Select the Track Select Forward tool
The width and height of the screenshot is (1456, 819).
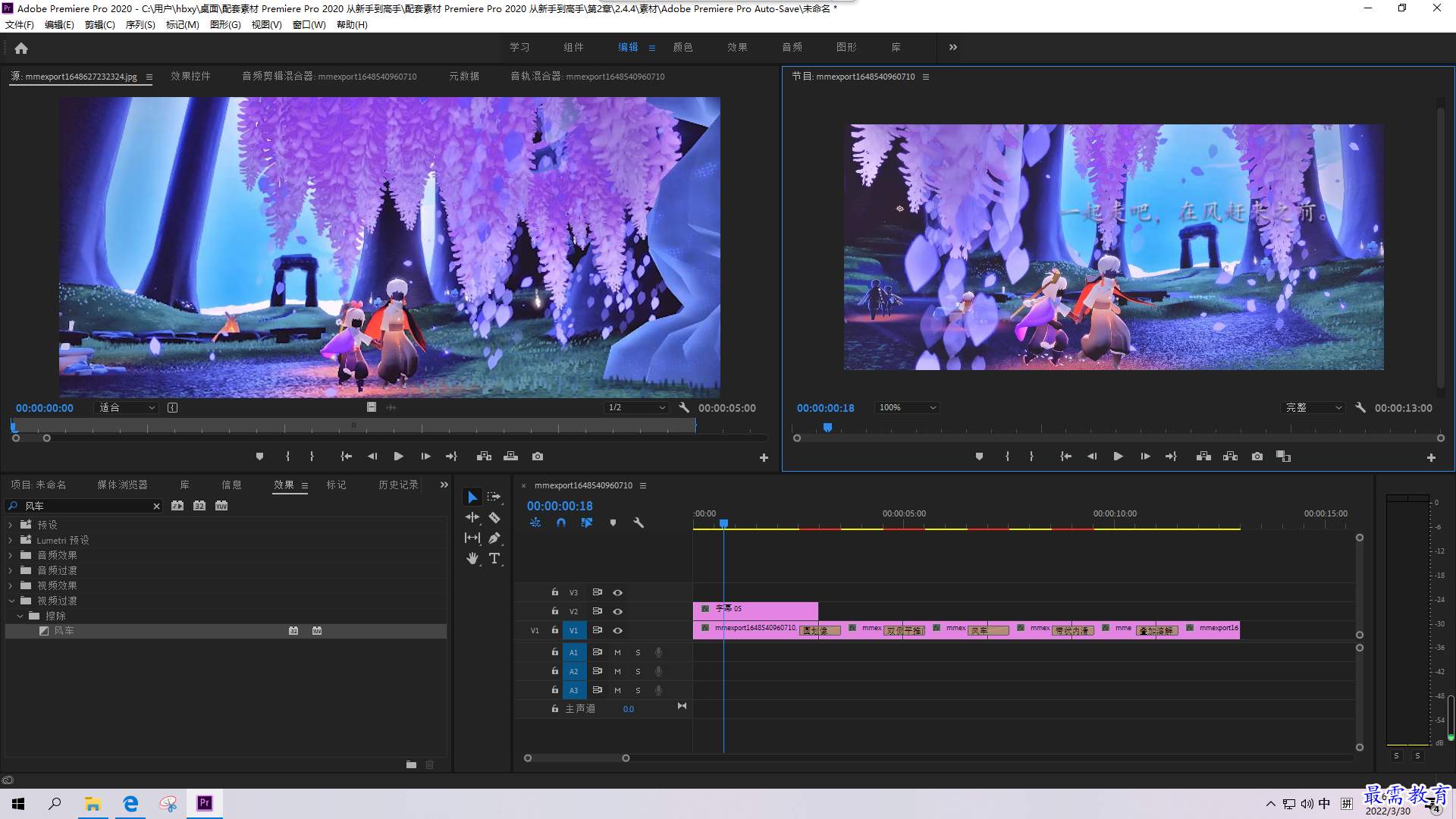[494, 497]
